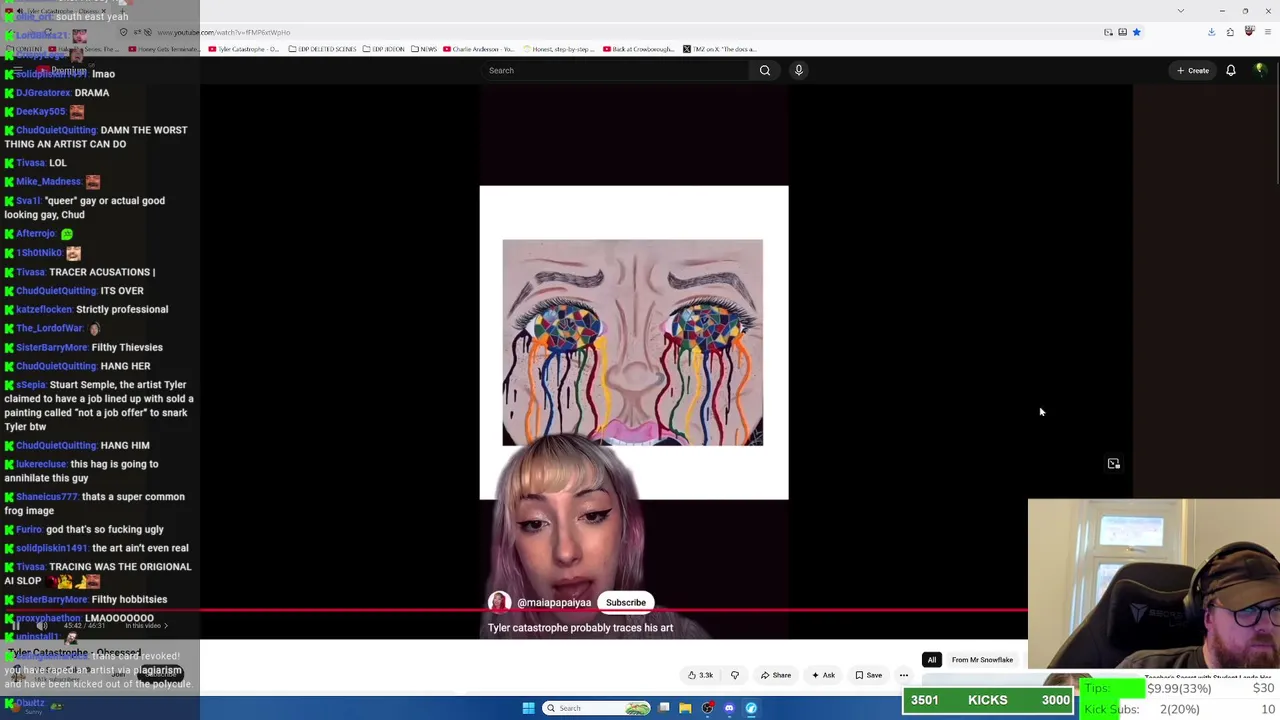Subscribe to @maiapapaiyaa in the video overlay
This screenshot has width=1280, height=720.
626,602
